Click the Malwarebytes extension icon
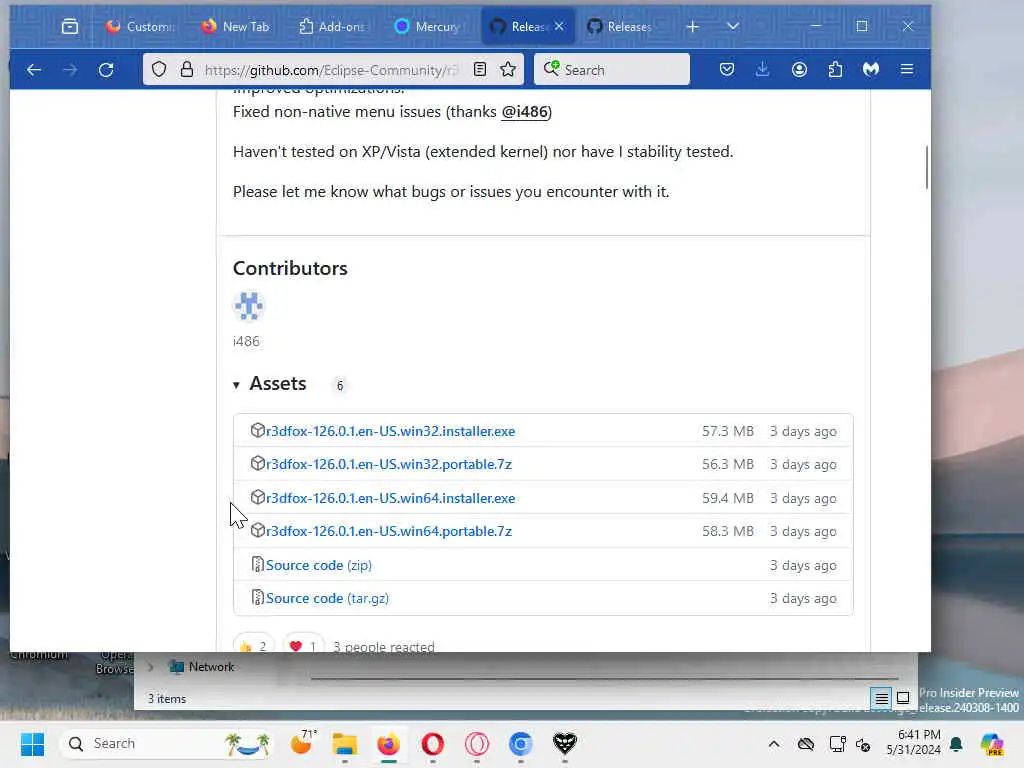 [871, 69]
